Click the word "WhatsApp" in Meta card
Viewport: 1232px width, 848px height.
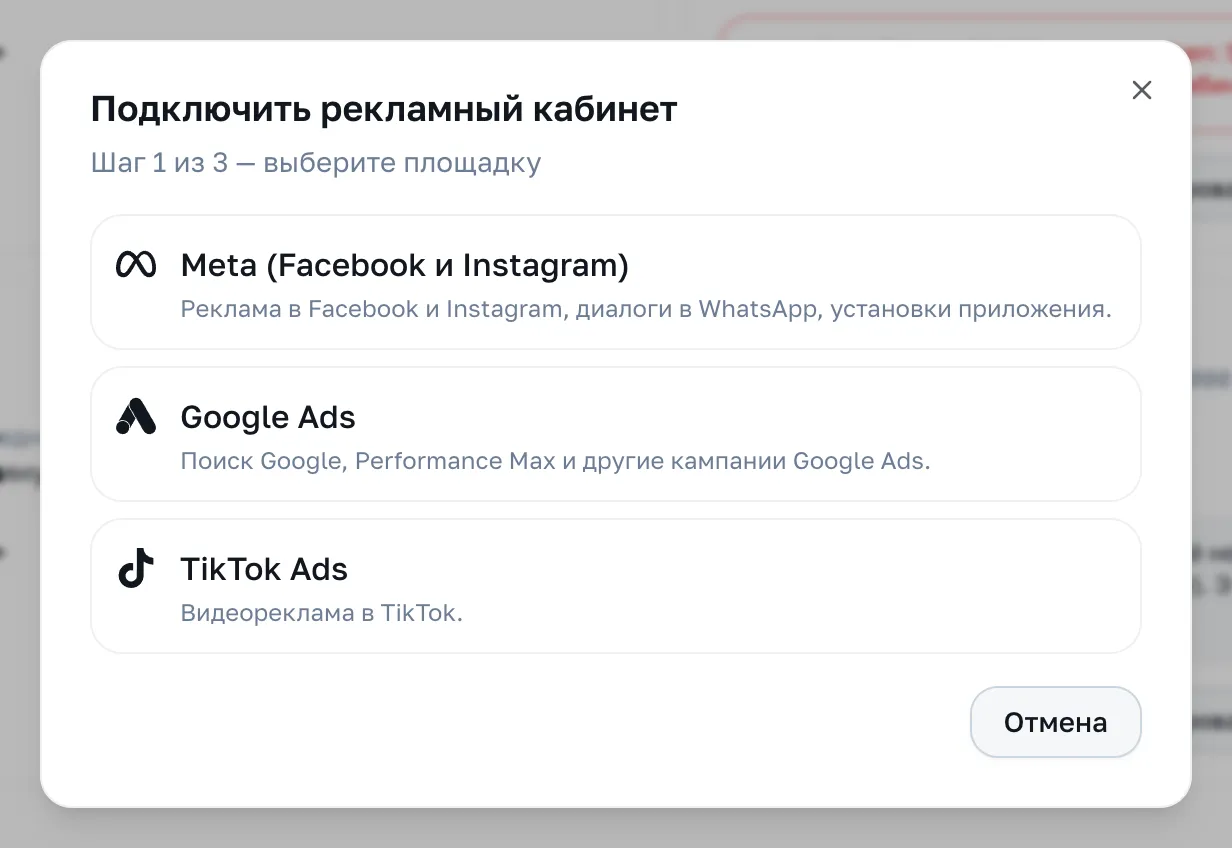[757, 309]
